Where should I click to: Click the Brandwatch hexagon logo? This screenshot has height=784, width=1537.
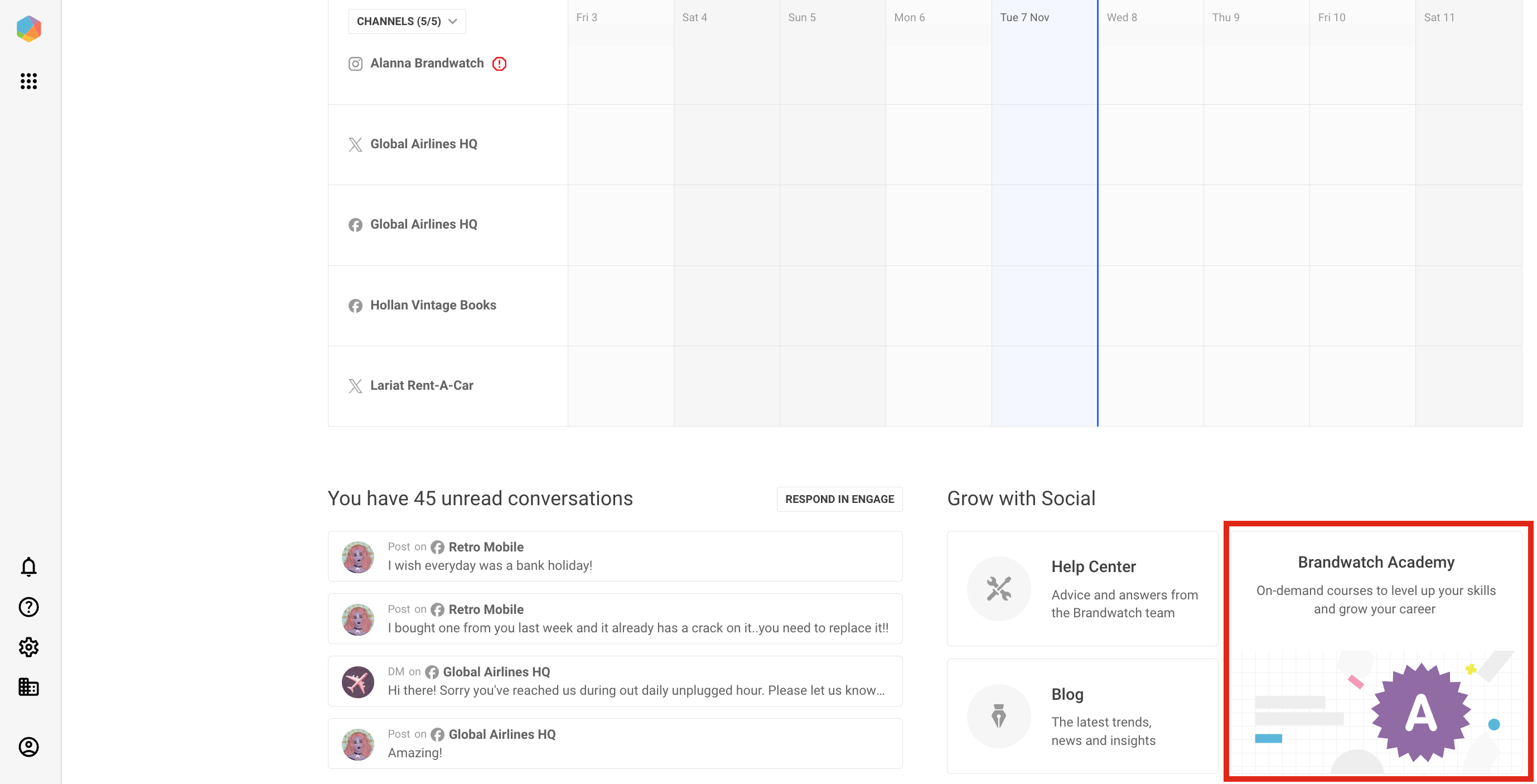point(28,28)
